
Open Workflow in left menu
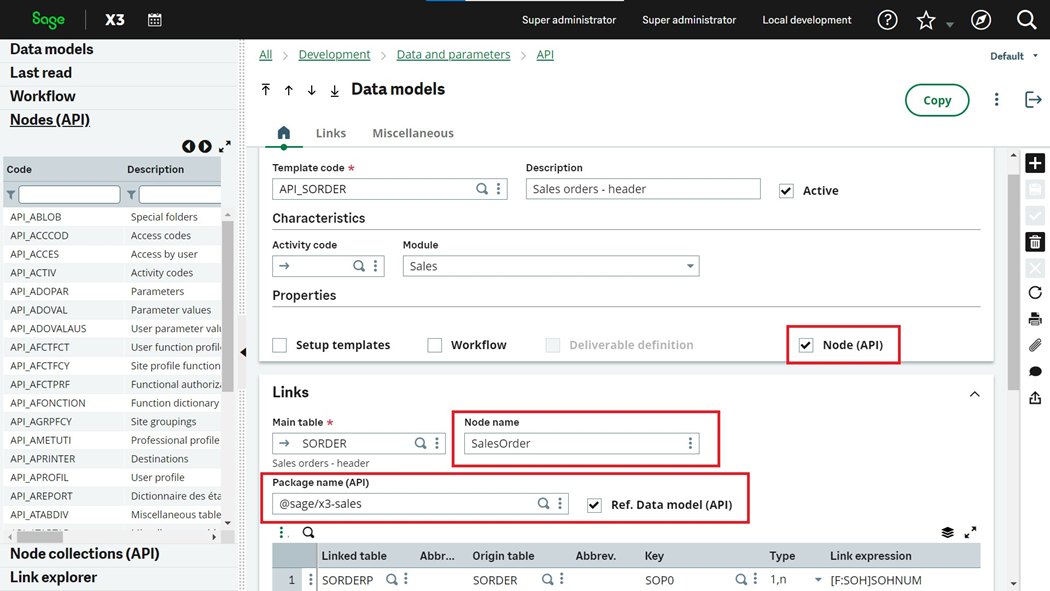point(43,96)
